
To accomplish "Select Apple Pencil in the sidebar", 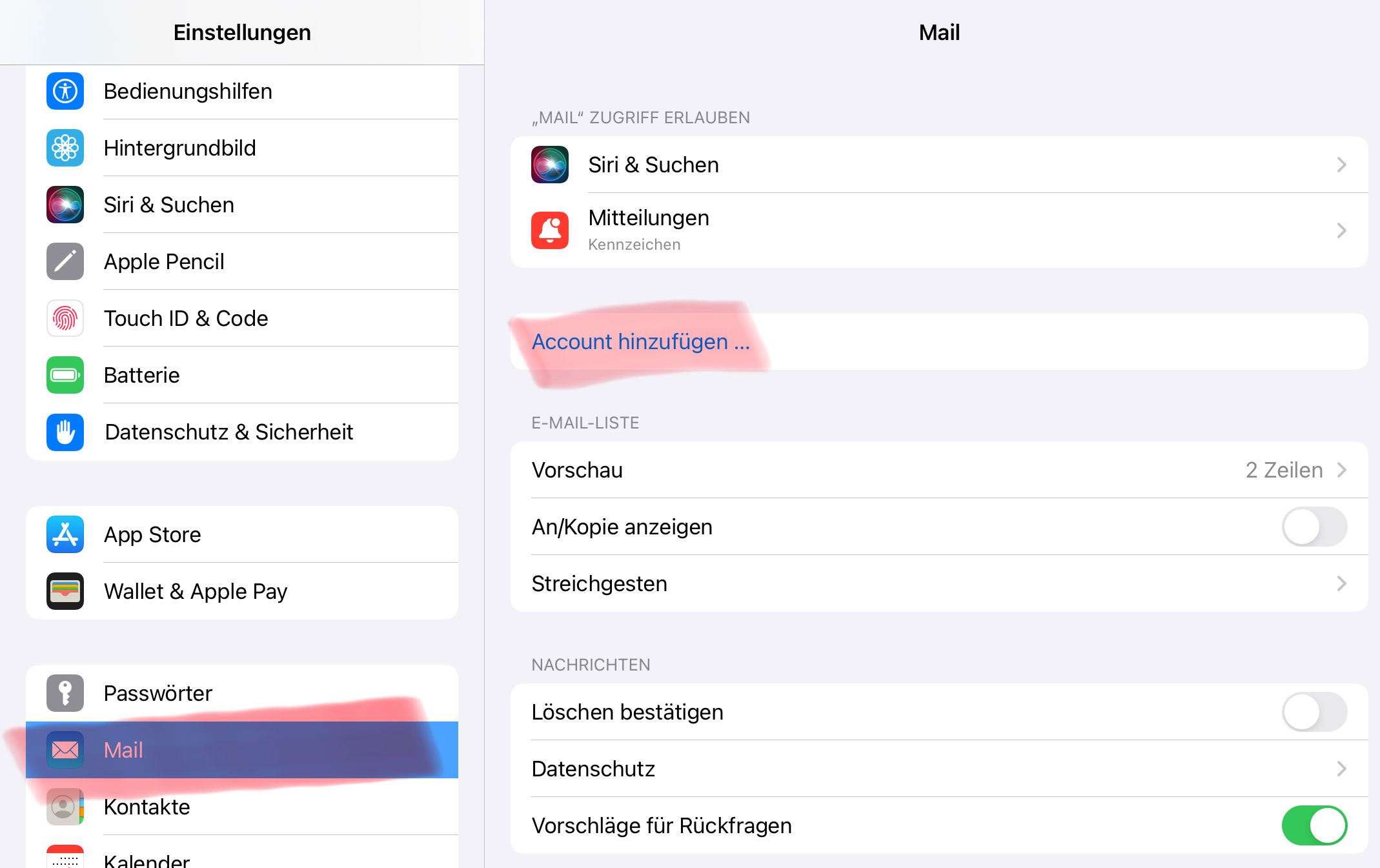I will (x=242, y=261).
